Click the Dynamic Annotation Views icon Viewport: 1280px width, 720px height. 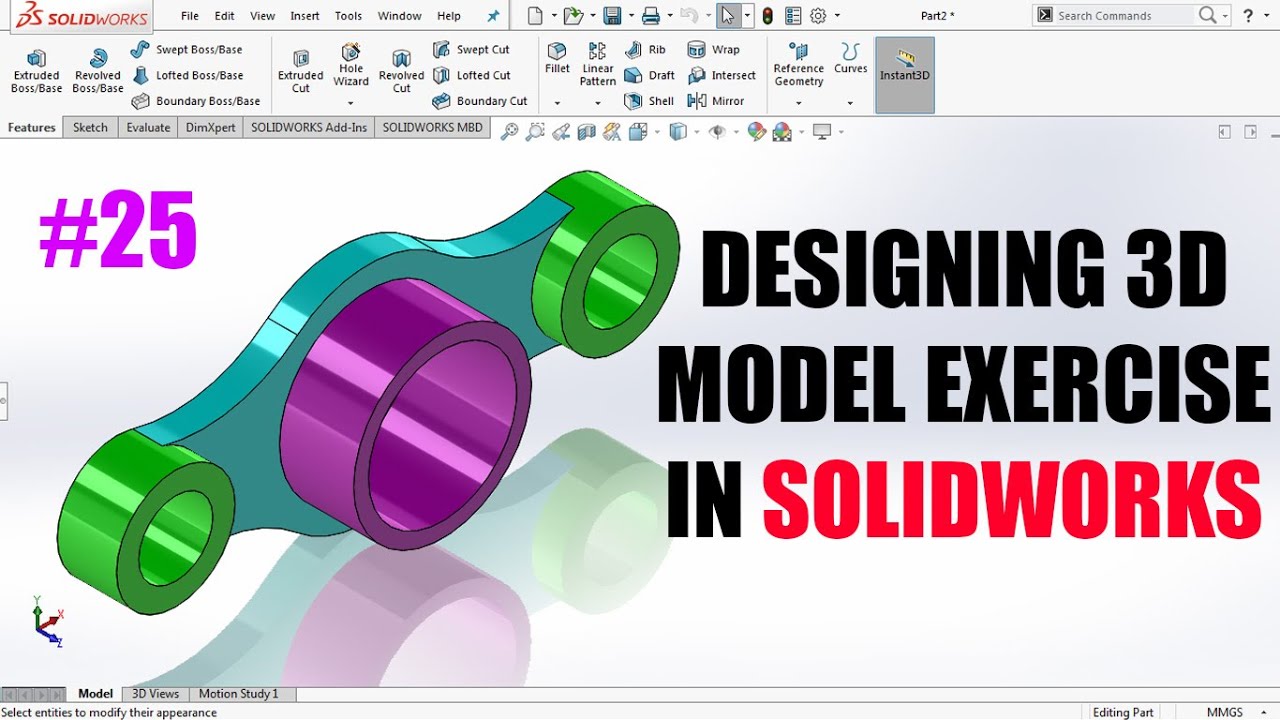[x=612, y=131]
